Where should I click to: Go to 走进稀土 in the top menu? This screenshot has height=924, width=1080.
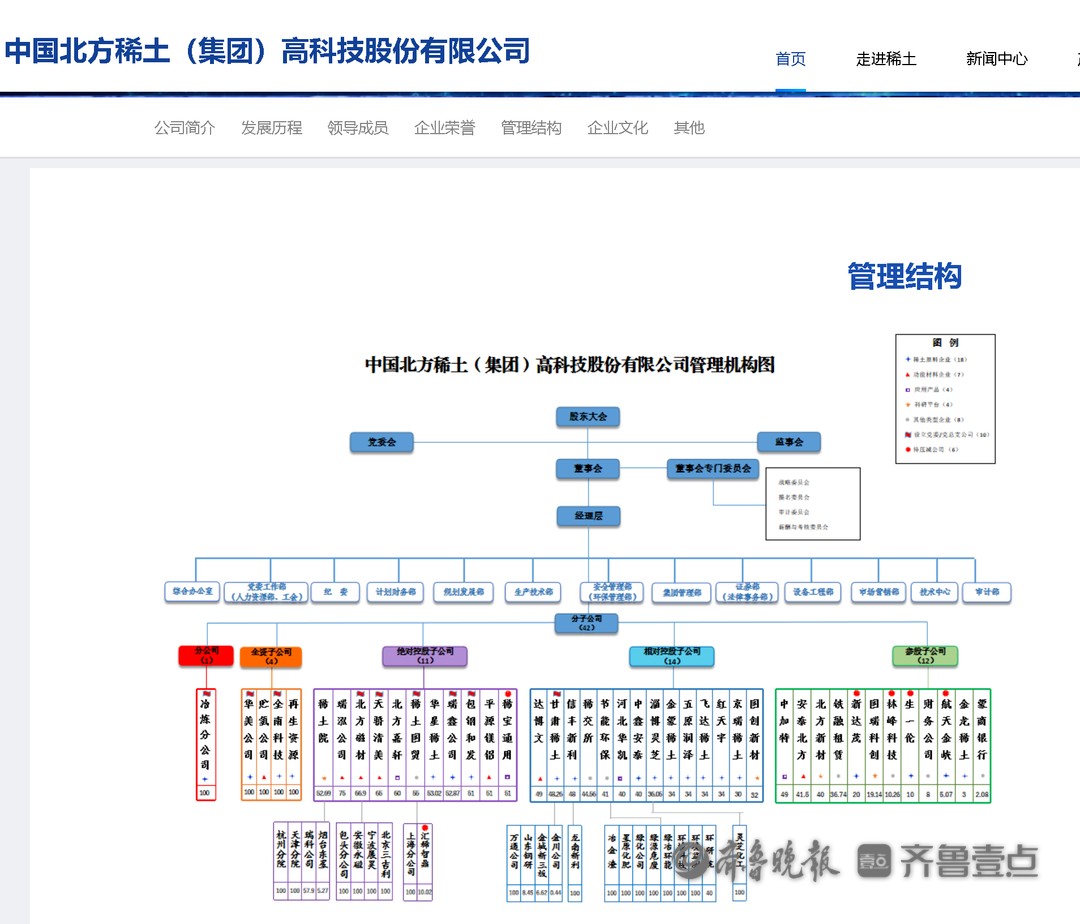[x=886, y=59]
